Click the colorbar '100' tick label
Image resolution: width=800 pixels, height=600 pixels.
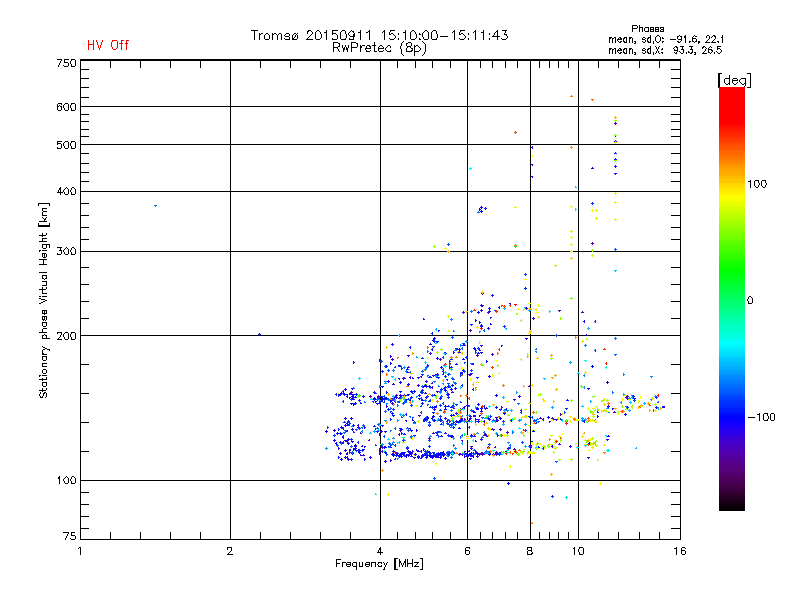coord(757,184)
